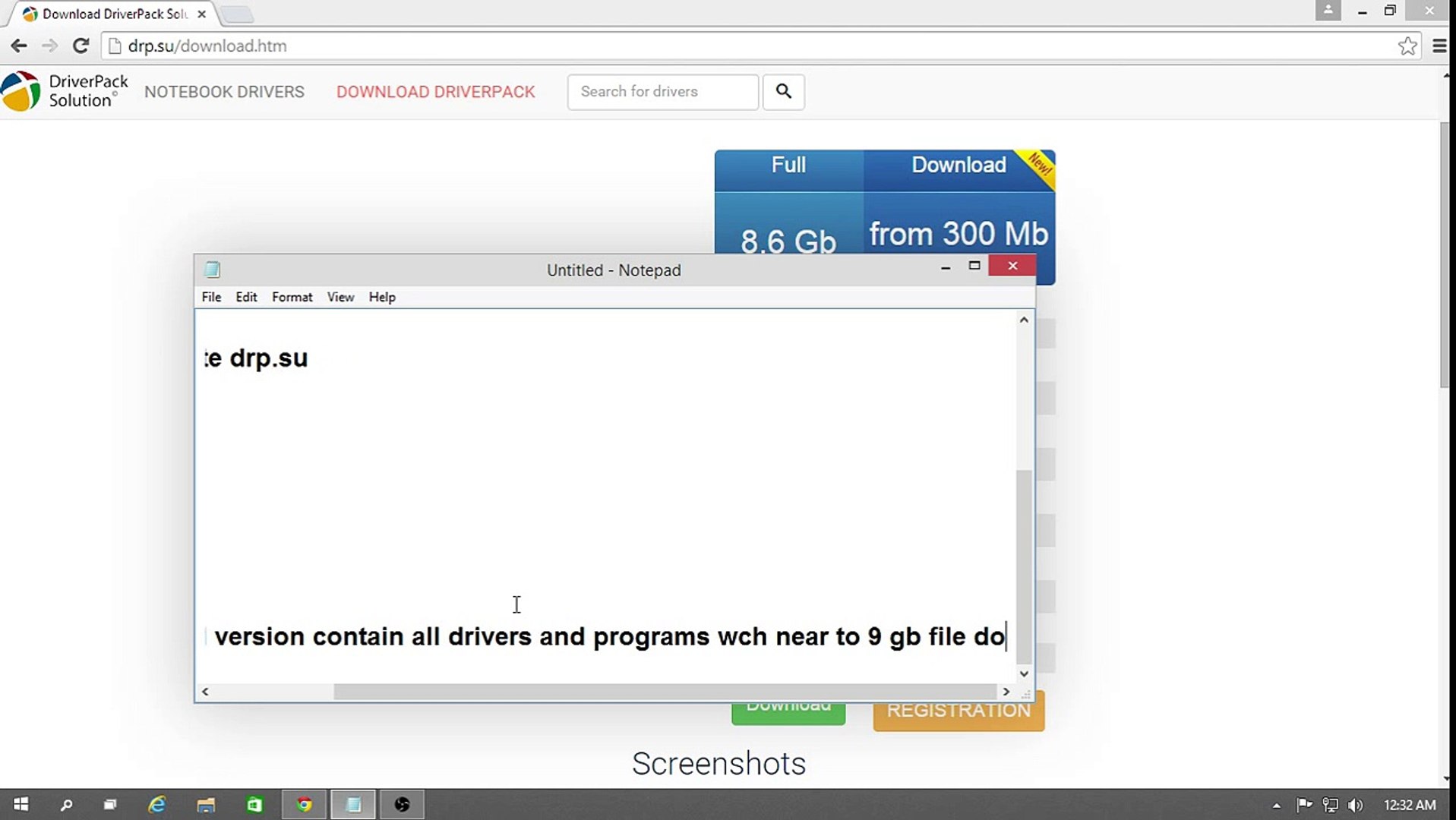Screen dimensions: 1456x820
Task: Open the Windows Start menu
Action: pyautogui.click(x=21, y=804)
